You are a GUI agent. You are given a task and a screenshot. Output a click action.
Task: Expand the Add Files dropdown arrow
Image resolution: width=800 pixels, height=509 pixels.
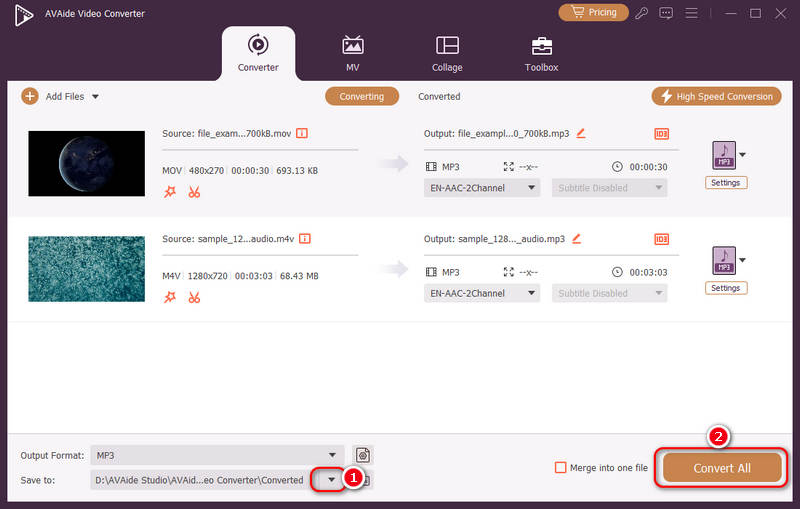[96, 97]
